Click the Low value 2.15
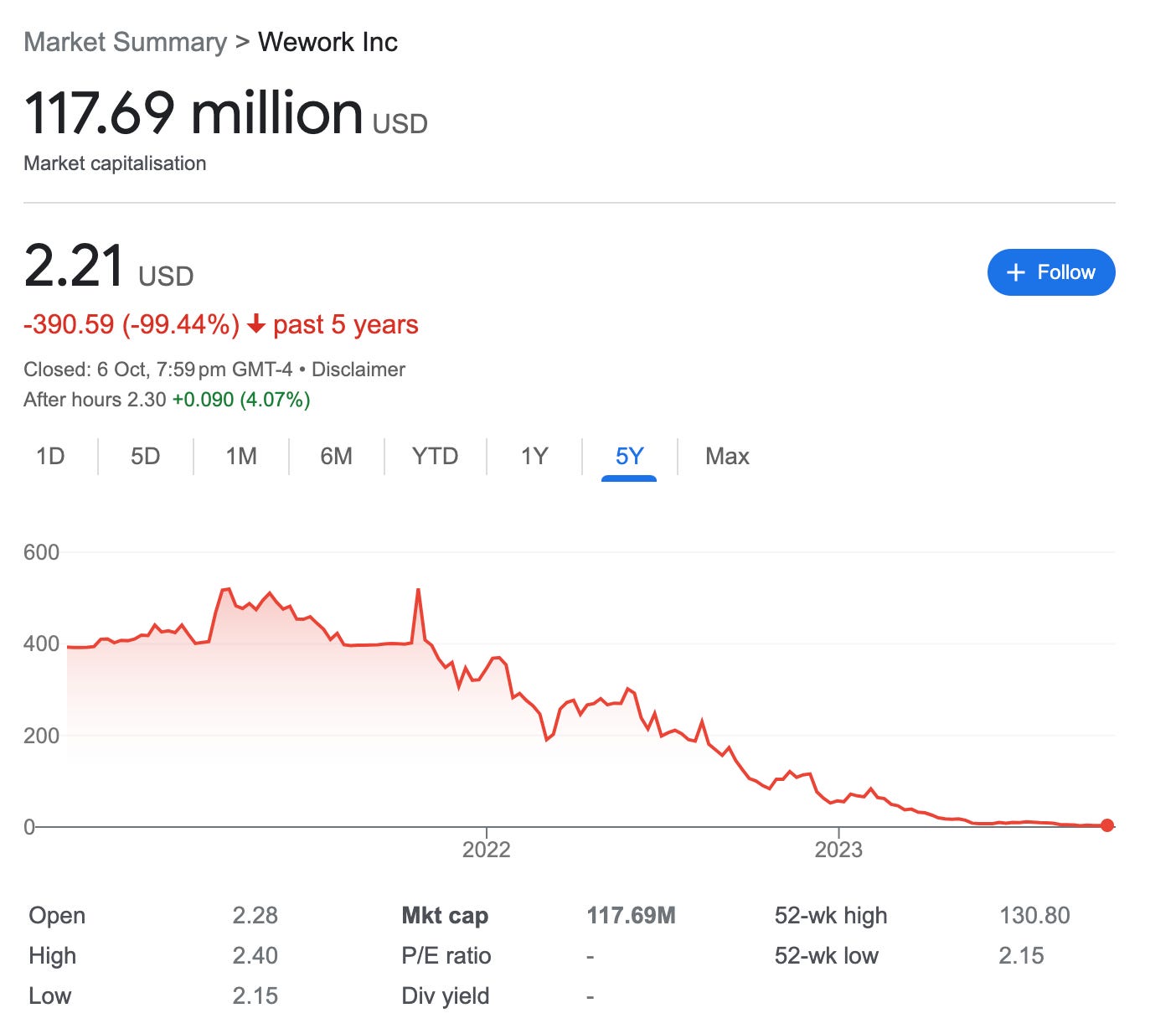Screen dimensions: 1176x1034 (255, 995)
